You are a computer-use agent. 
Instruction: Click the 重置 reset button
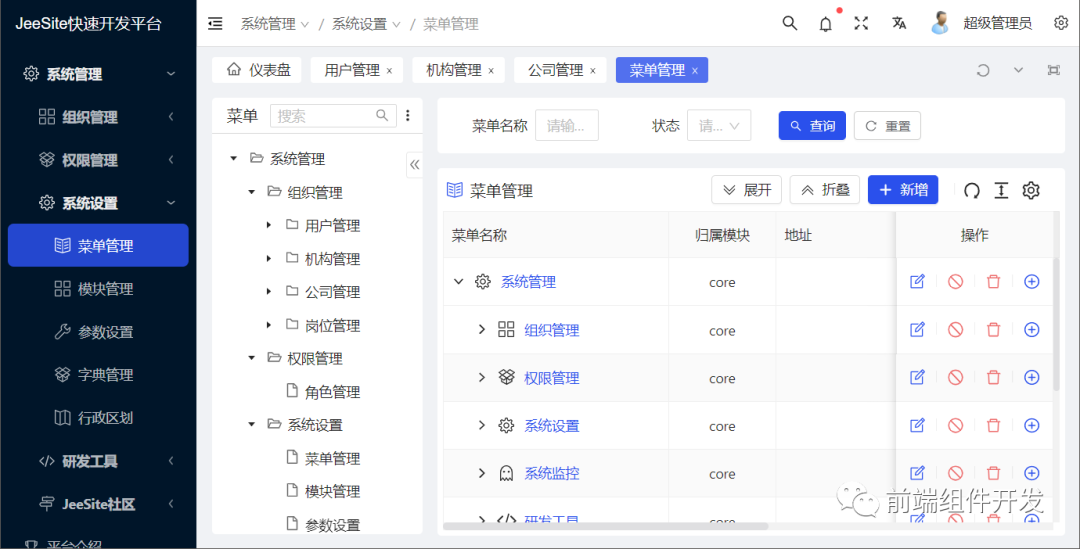887,126
